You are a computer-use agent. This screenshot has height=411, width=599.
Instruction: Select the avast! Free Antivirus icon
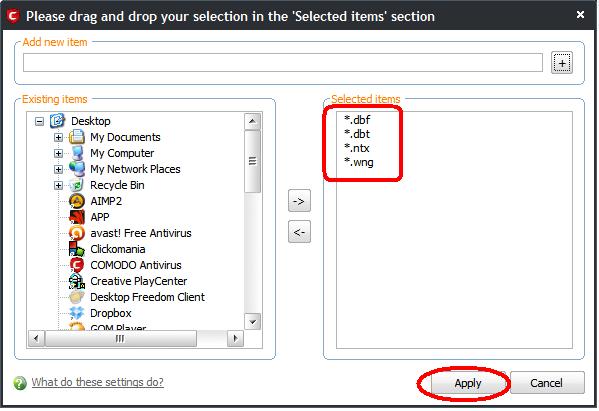pos(77,233)
